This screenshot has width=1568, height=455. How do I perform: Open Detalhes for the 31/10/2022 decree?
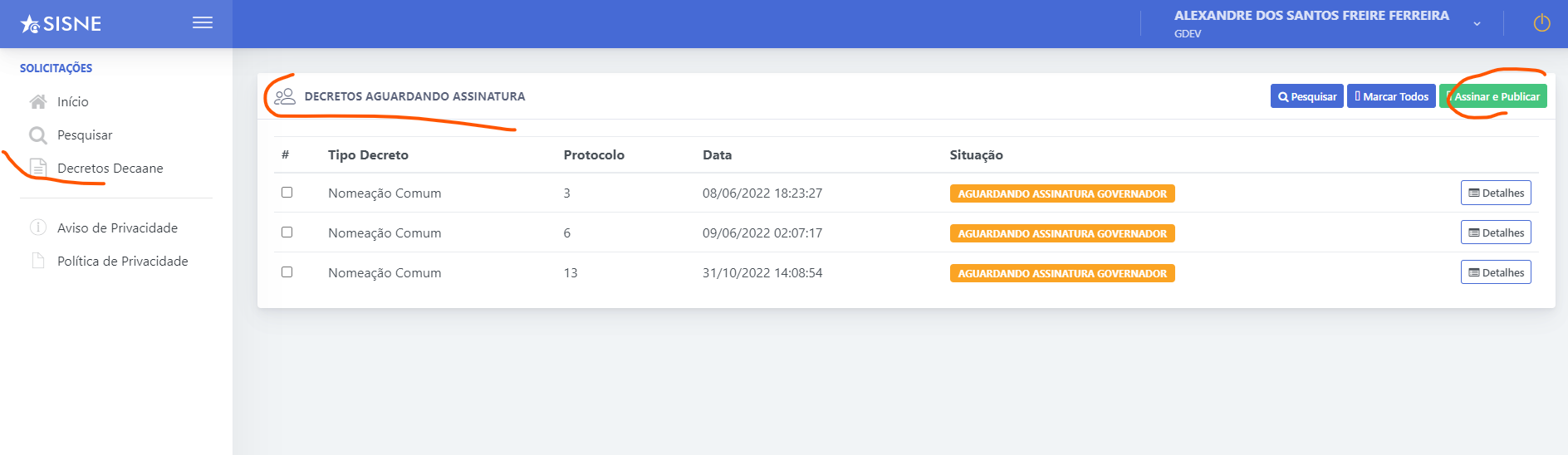[x=1496, y=272]
